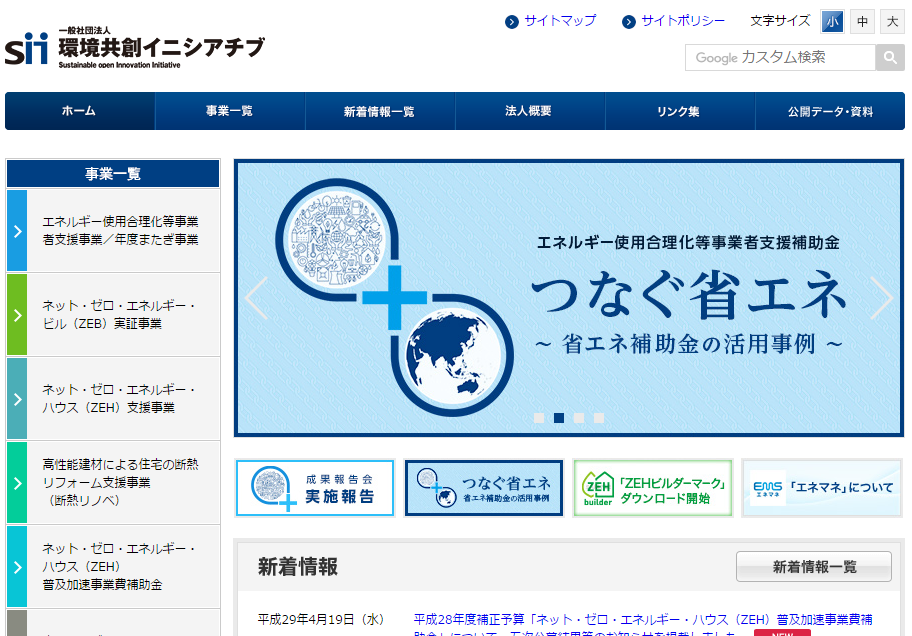Select second carousel dot indicator
The width and height of the screenshot is (912, 636).
[559, 418]
